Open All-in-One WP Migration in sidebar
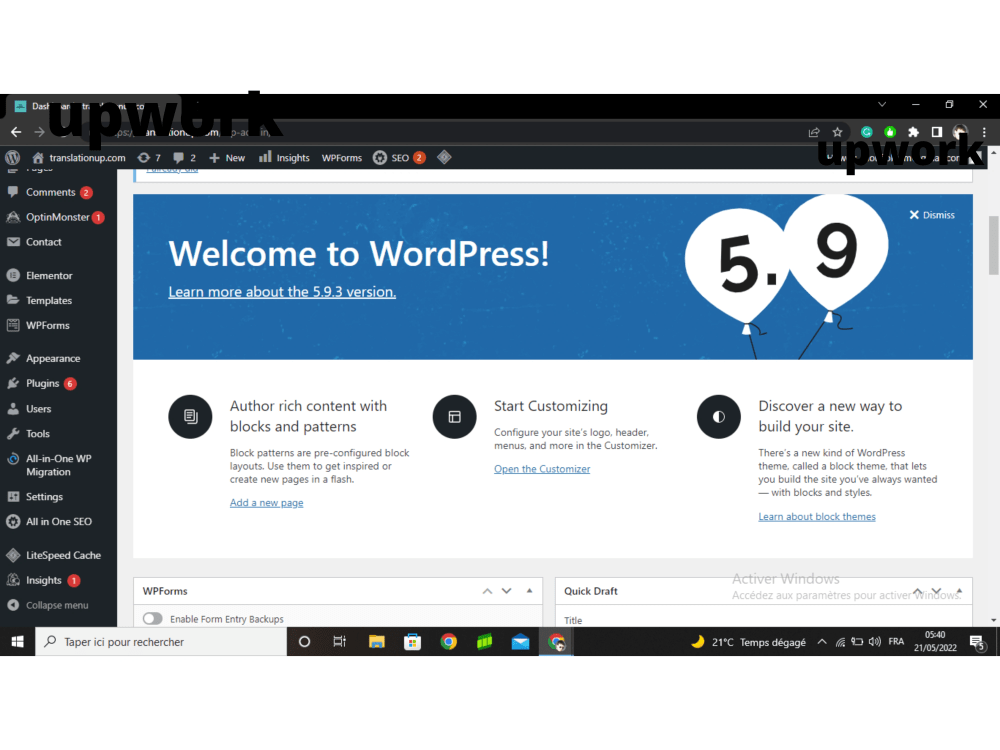Screen dimensions: 1000x750 click(58, 465)
